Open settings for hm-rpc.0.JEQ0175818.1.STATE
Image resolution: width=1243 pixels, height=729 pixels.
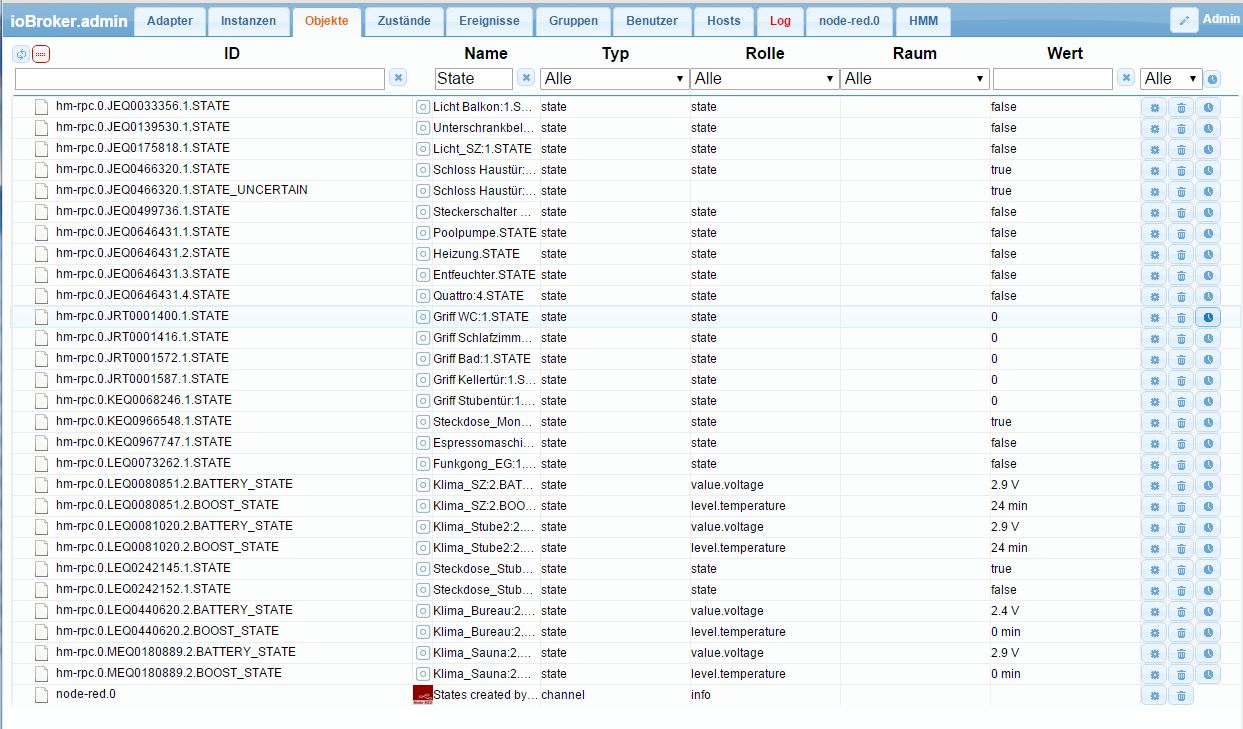(1154, 149)
